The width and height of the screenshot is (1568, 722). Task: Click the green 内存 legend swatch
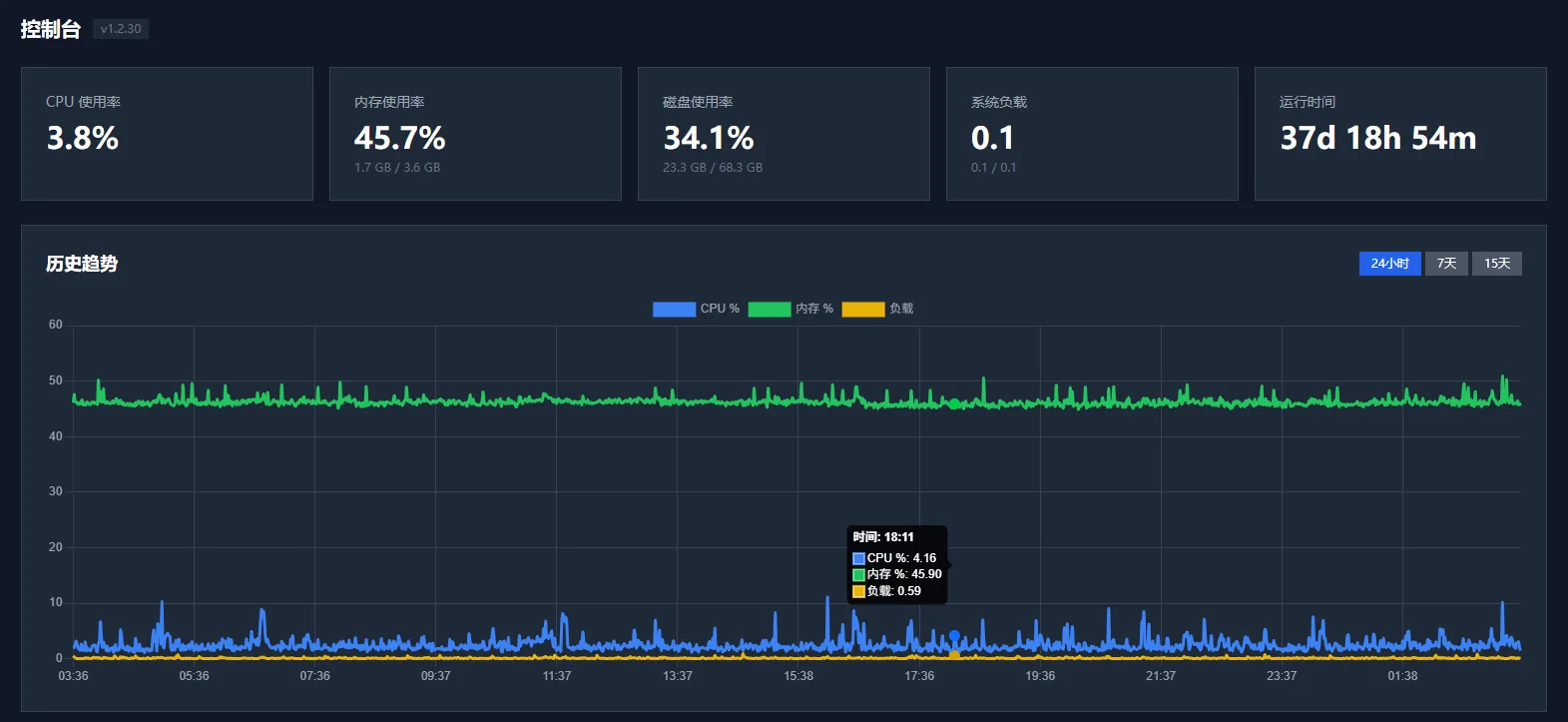pyautogui.click(x=770, y=309)
